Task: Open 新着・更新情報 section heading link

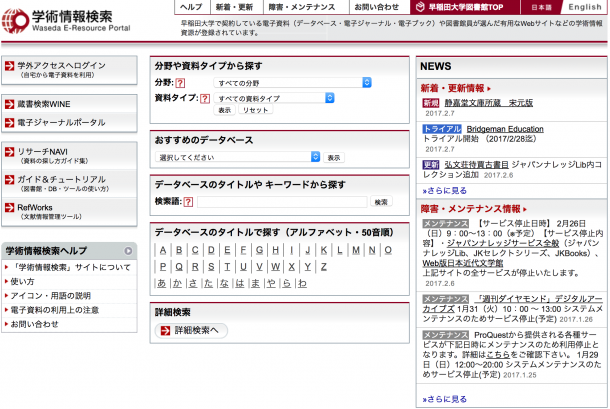Action: point(455,88)
